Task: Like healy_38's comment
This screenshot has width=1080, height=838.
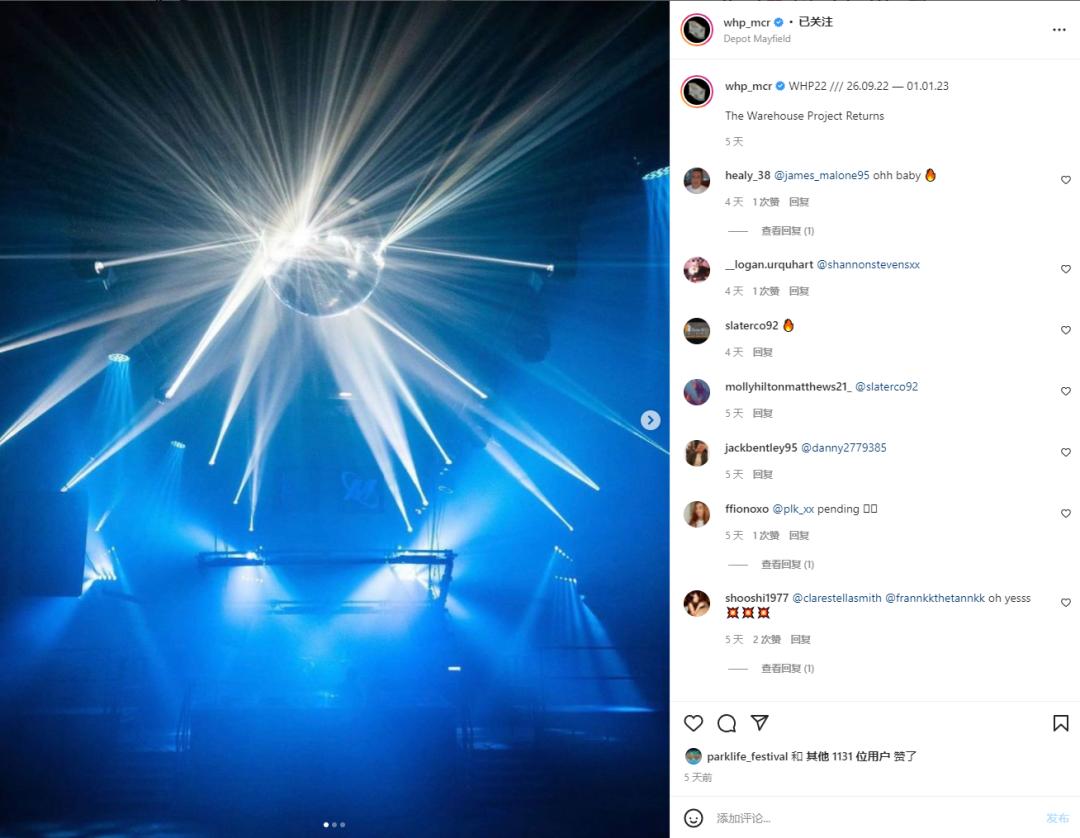Action: (x=1066, y=180)
